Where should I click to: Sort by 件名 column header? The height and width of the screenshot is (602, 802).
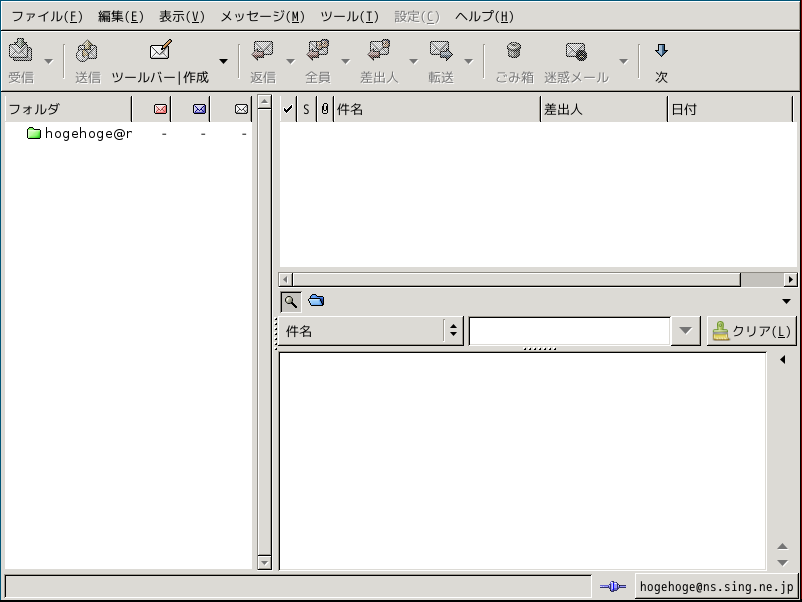437,109
